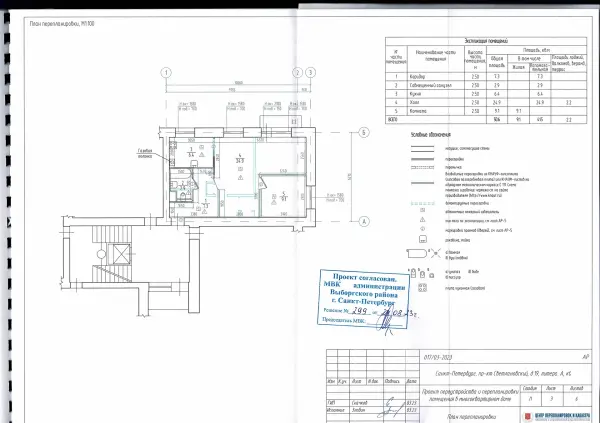The height and width of the screenshot is (423, 600).
Task: Click the warning triangle symbol in the legend
Action: click(422, 220)
